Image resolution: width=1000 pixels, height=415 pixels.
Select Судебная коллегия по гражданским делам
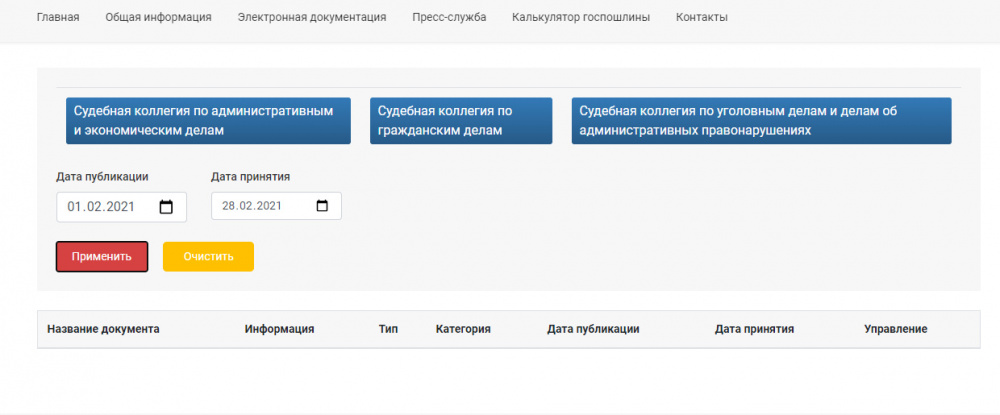tap(460, 121)
